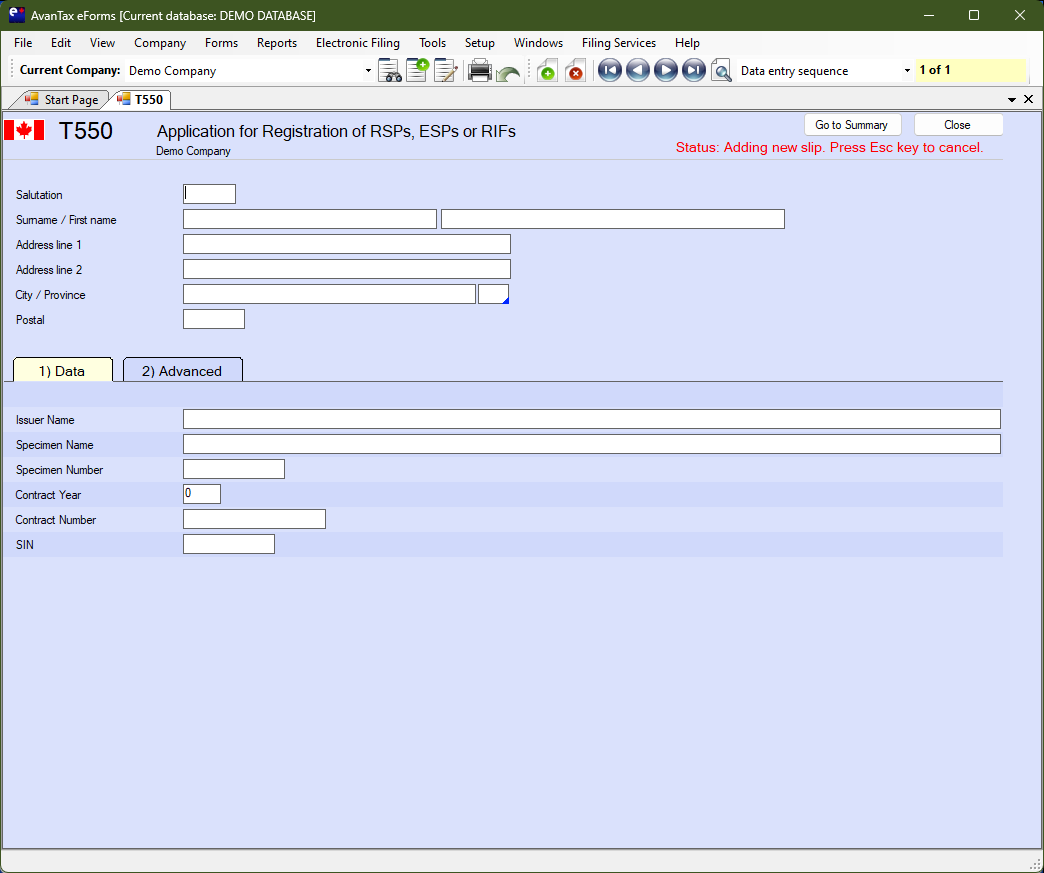
Task: Switch to the 2) Advanced tab
Action: 182,371
